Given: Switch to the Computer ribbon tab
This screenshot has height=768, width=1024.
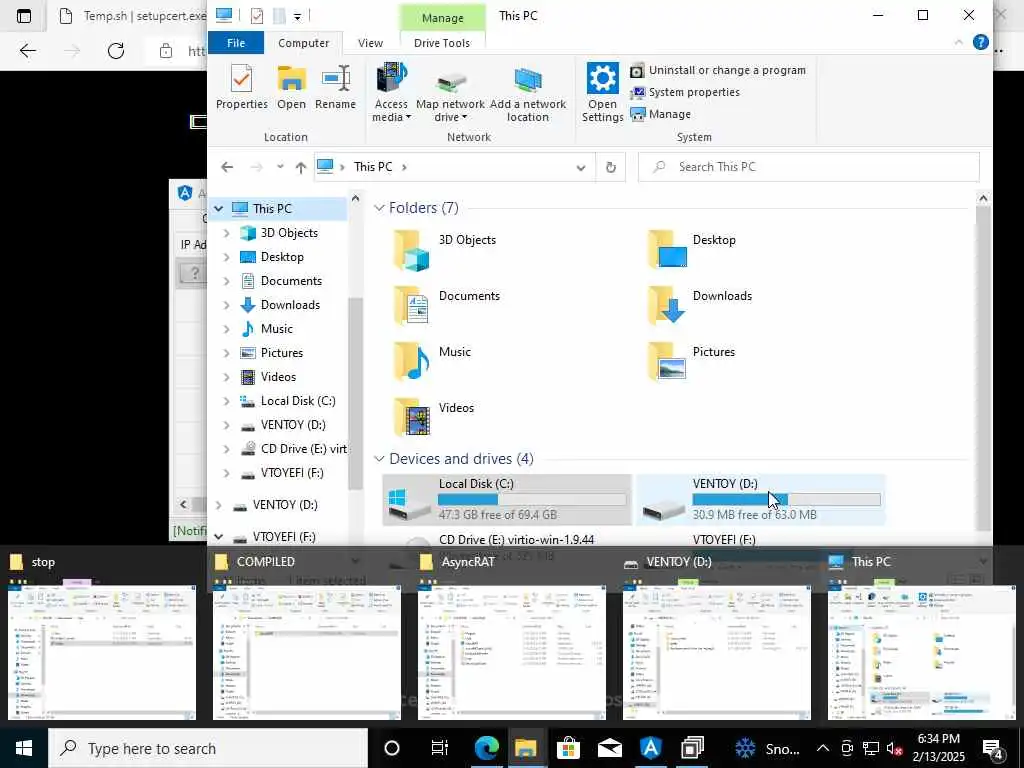Looking at the screenshot, I should [x=304, y=43].
